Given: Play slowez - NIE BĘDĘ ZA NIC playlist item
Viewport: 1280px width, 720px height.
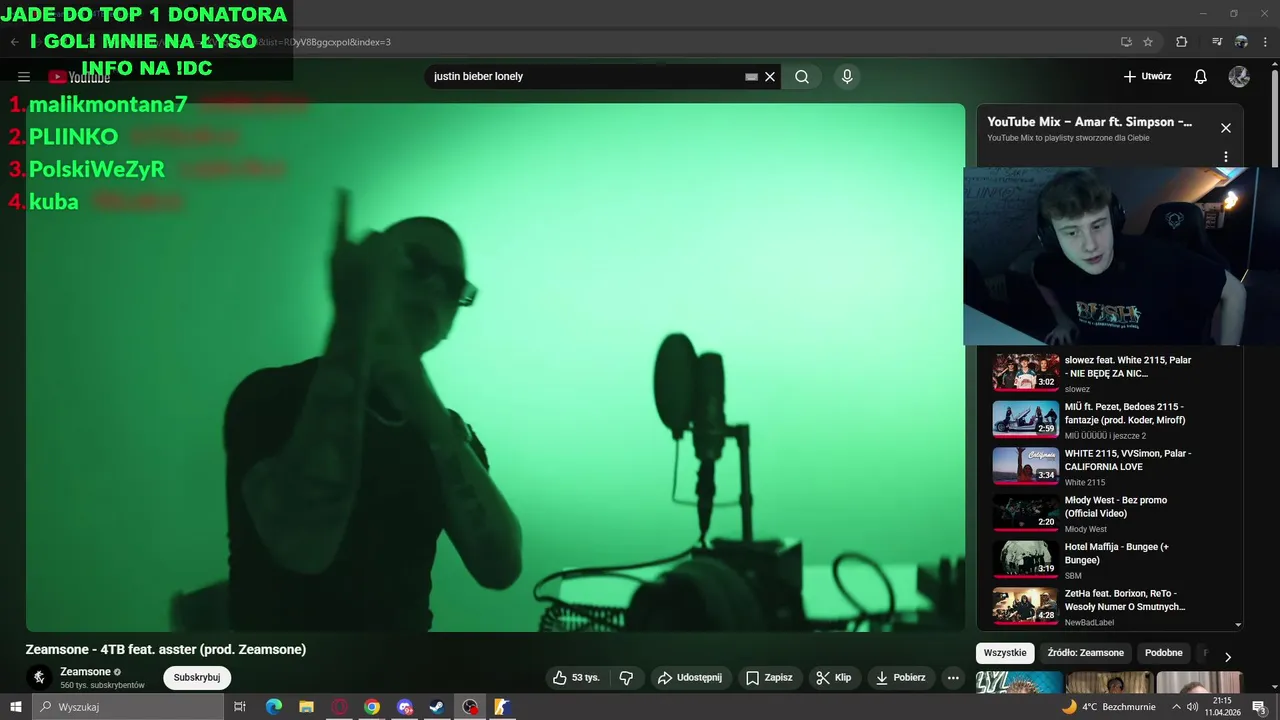Looking at the screenshot, I should pyautogui.click(x=1108, y=372).
